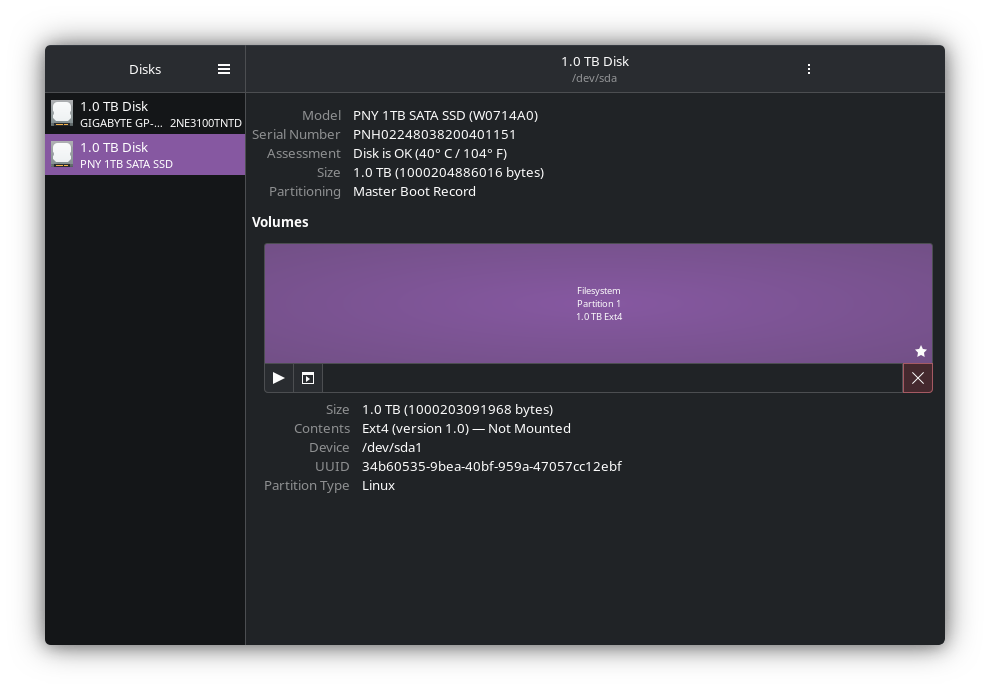
Task: Select the 1.0 TB Ext4 partition block
Action: (x=598, y=303)
